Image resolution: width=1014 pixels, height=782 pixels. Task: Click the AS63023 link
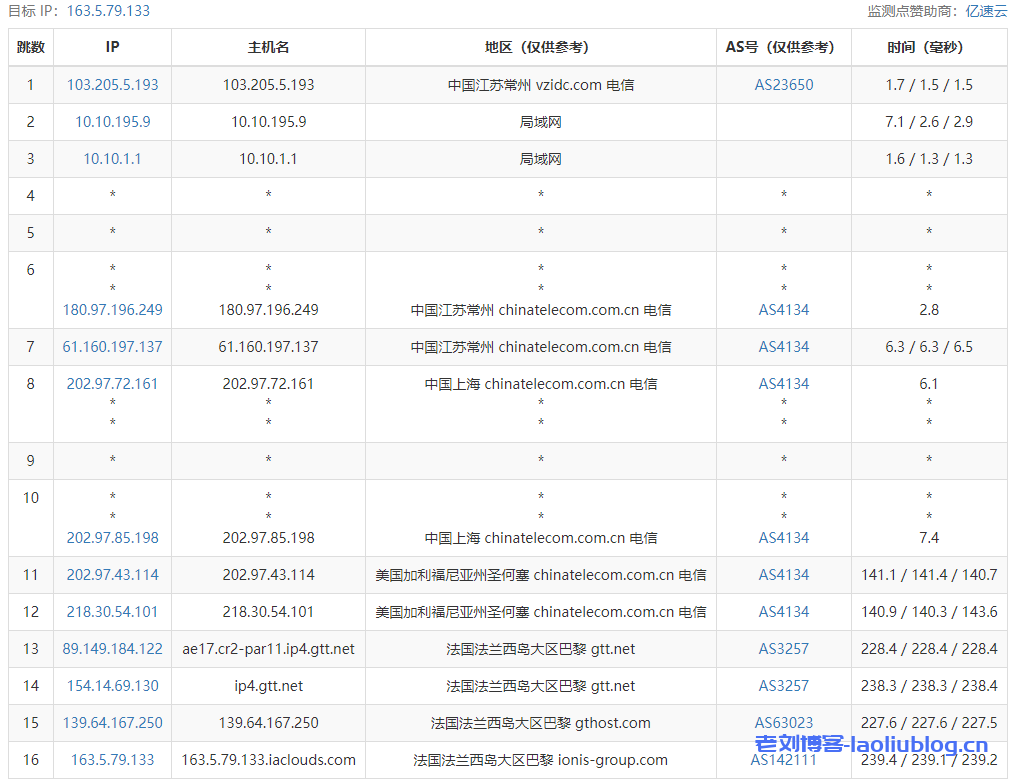[x=783, y=723]
